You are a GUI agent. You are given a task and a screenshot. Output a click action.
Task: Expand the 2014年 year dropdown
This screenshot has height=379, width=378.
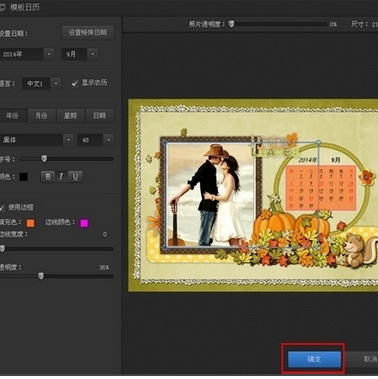[49, 54]
